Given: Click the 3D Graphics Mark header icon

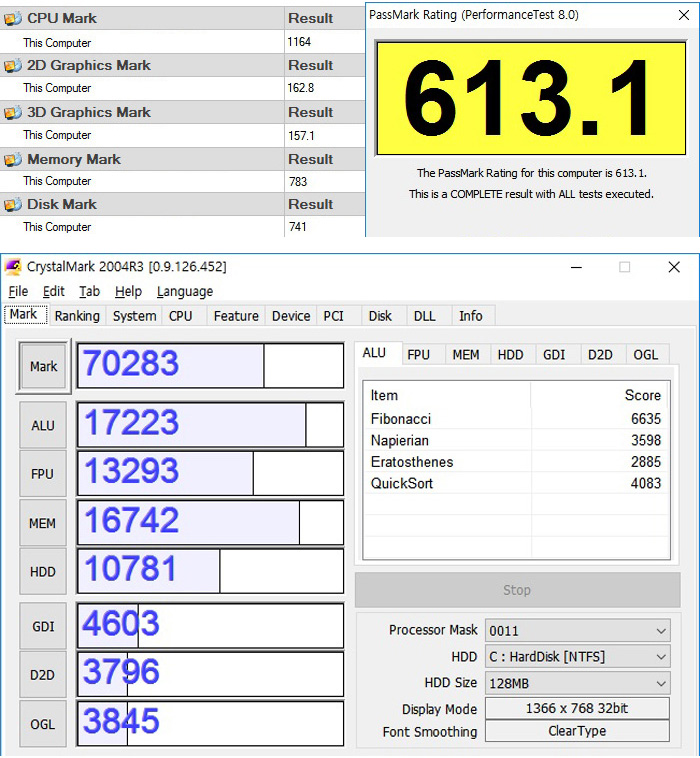Looking at the screenshot, I should [x=13, y=113].
